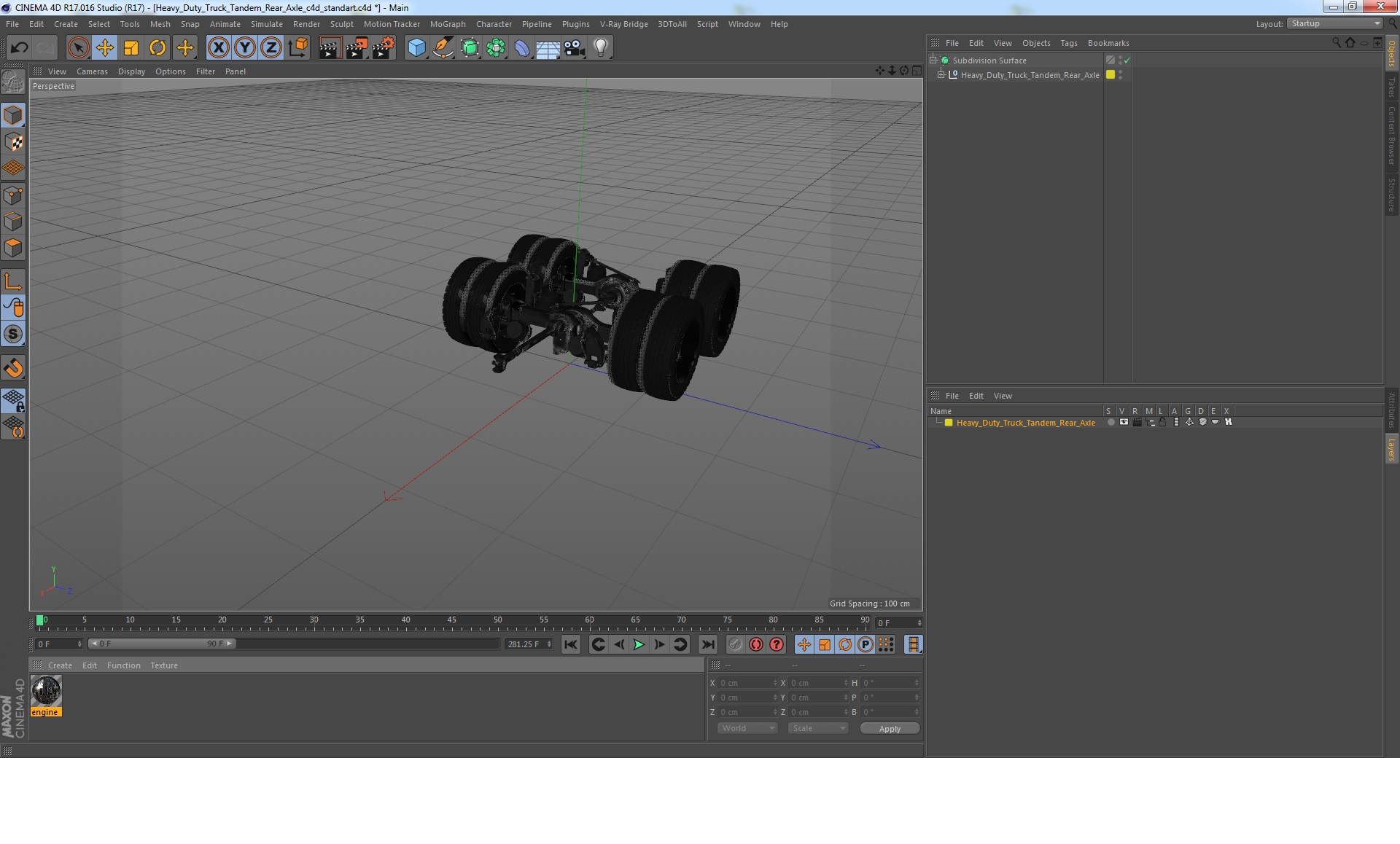Viewport: 1400px width, 844px height.
Task: Open the Simulate menu
Action: (267, 24)
